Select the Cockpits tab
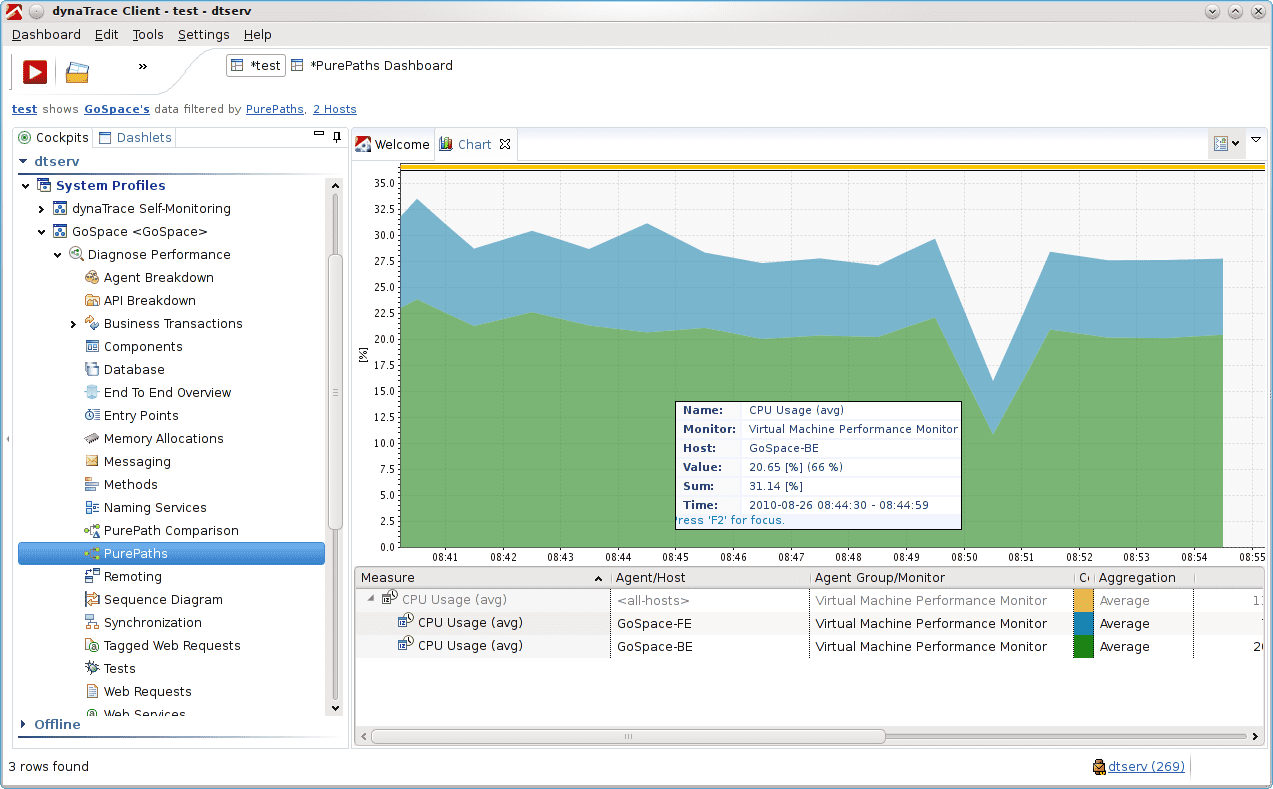Image resolution: width=1273 pixels, height=789 pixels. coord(54,138)
